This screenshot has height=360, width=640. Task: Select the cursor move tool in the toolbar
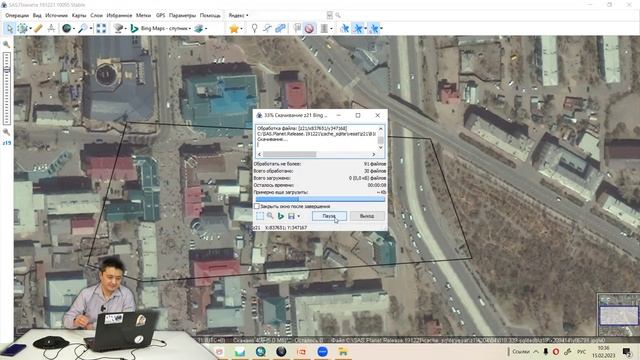coord(9,28)
